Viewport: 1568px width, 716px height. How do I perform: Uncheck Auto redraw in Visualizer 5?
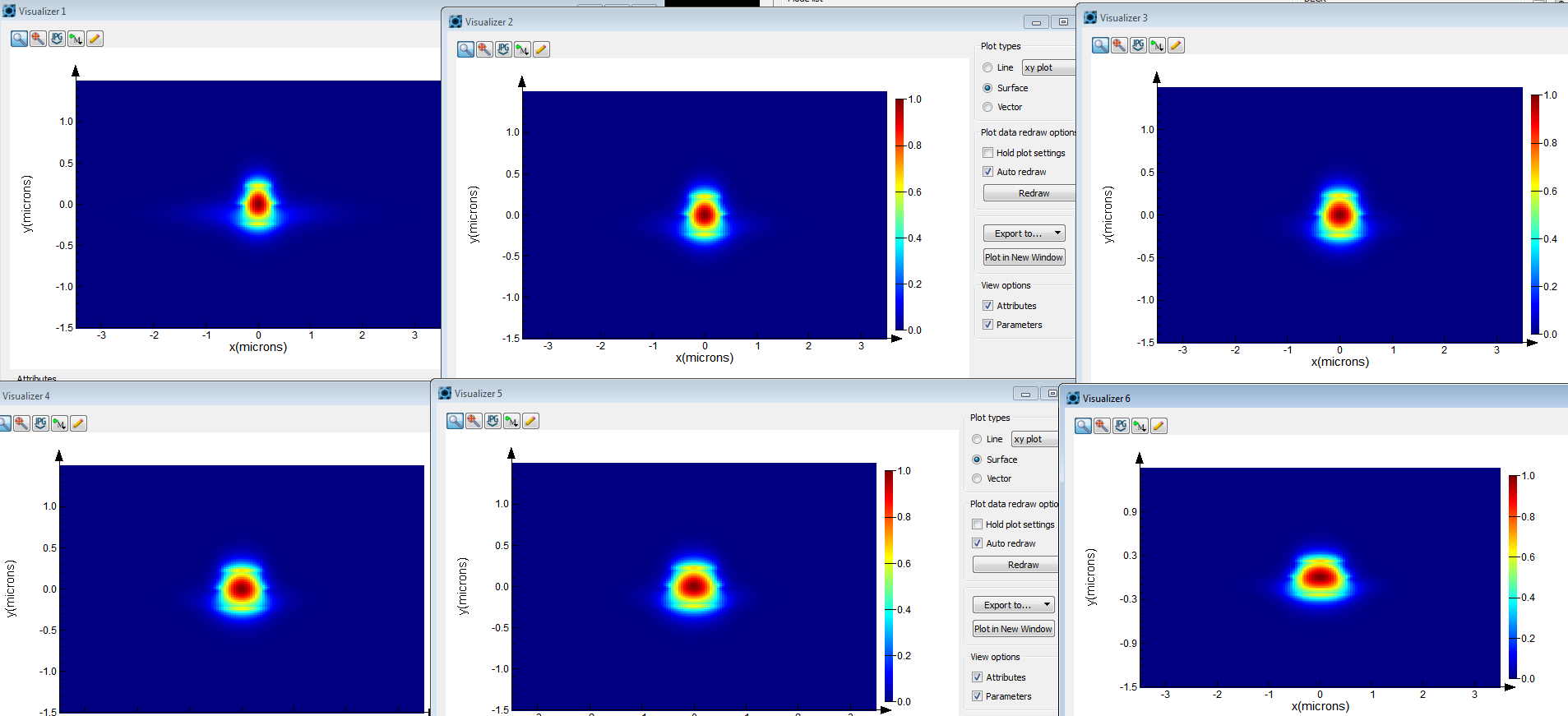[x=977, y=543]
